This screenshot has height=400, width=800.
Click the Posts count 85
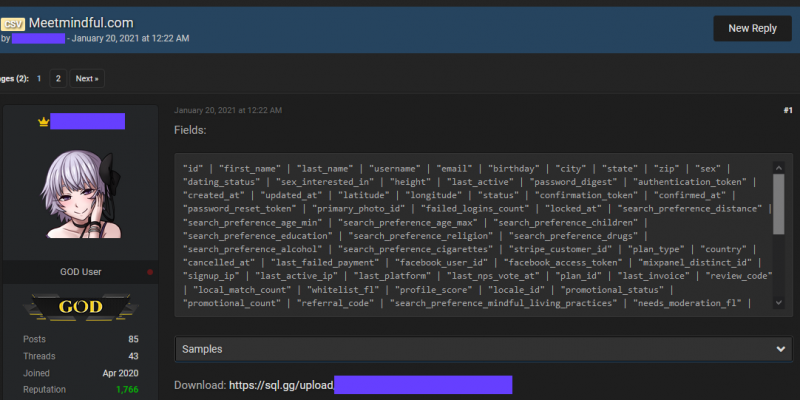pyautogui.click(x=133, y=339)
